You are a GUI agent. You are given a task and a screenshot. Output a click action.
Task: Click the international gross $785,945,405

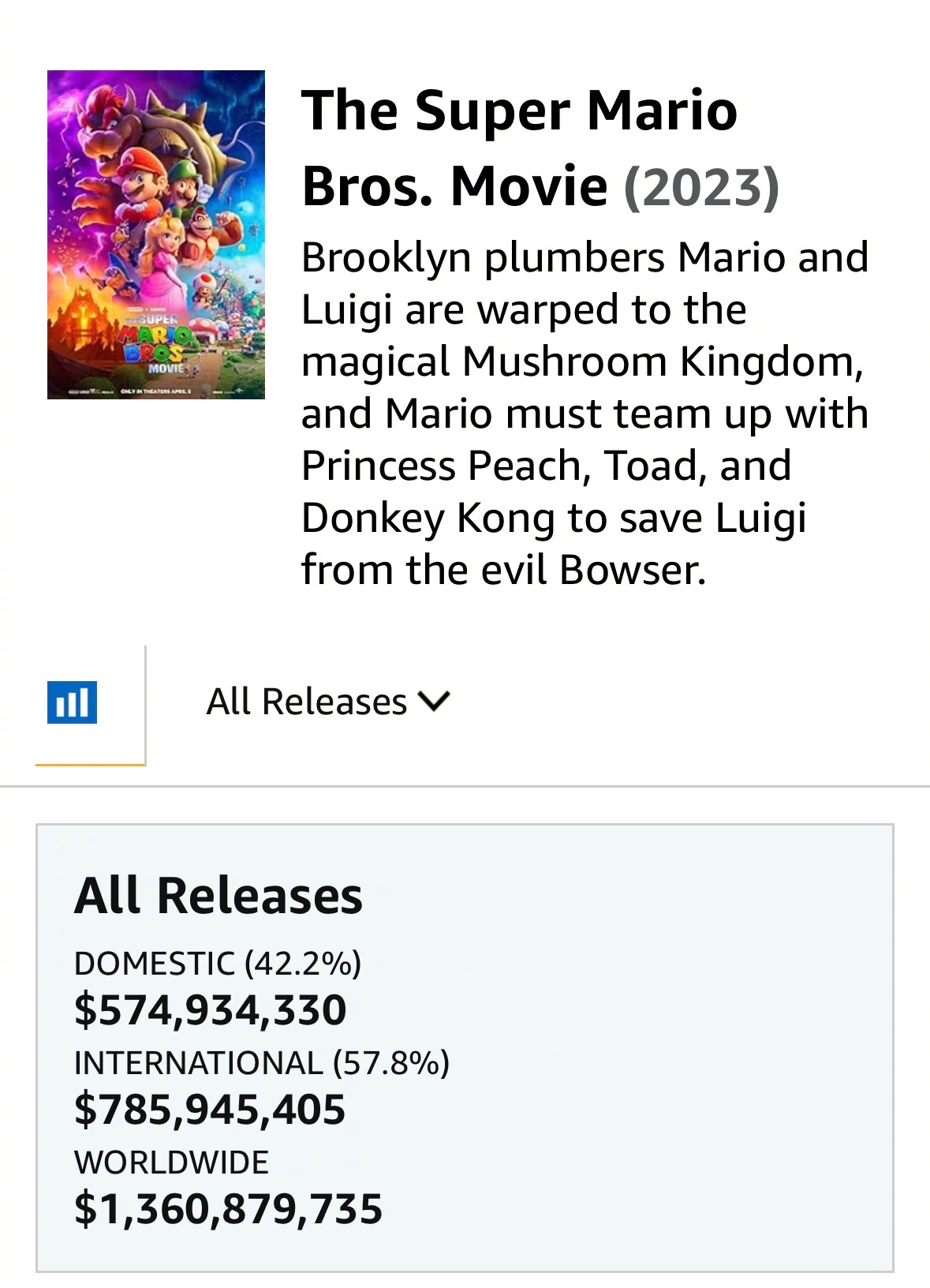pos(210,1109)
